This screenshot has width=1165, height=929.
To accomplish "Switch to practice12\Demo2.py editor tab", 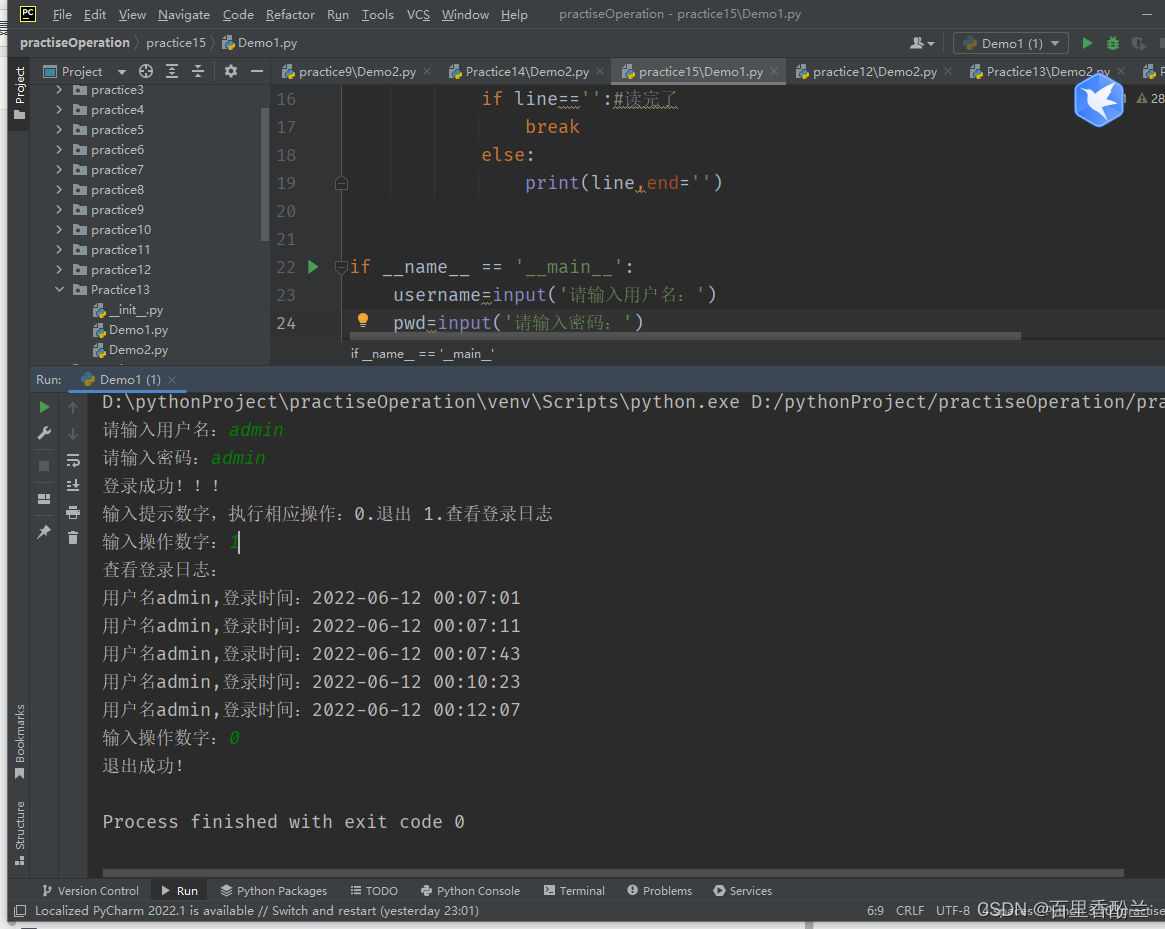I will [874, 71].
